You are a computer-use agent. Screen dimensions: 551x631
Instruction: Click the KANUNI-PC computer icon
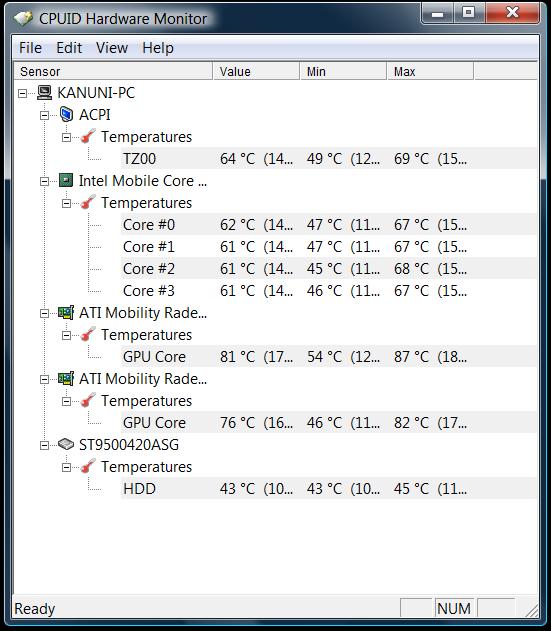(44, 93)
